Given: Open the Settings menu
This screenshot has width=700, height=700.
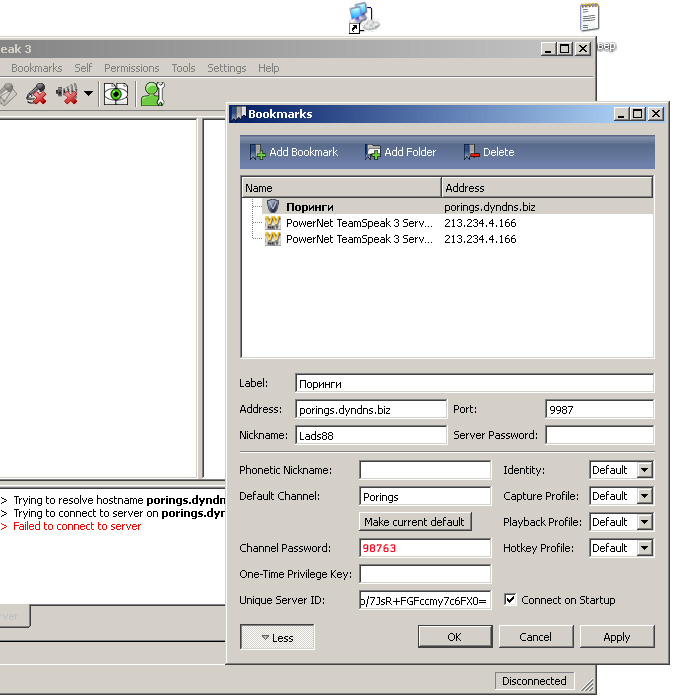Looking at the screenshot, I should click(x=226, y=68).
